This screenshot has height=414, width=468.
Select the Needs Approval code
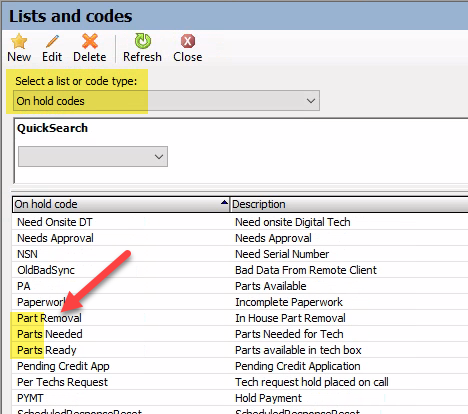[x=55, y=238]
